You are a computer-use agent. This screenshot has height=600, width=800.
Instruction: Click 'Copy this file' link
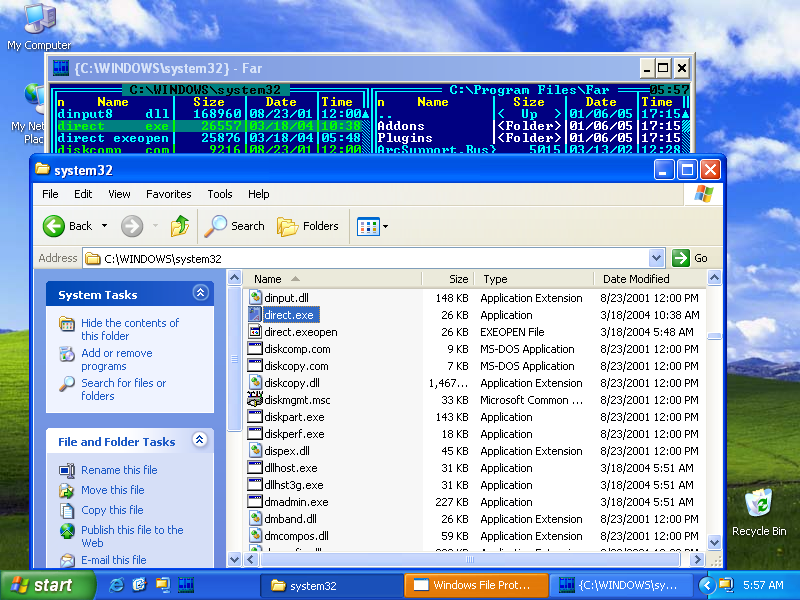tap(112, 510)
